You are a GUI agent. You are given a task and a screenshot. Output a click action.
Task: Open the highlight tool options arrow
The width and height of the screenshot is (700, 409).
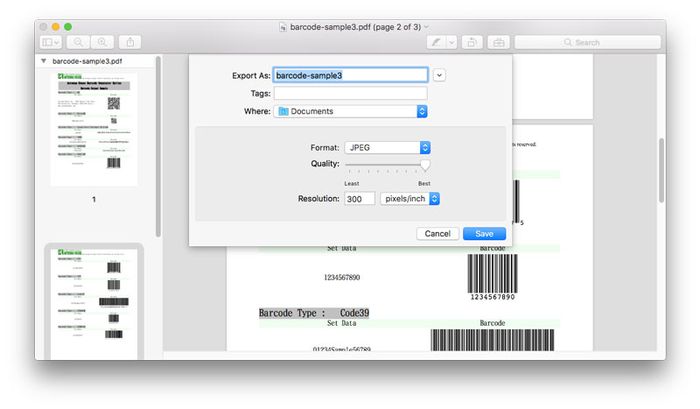452,42
